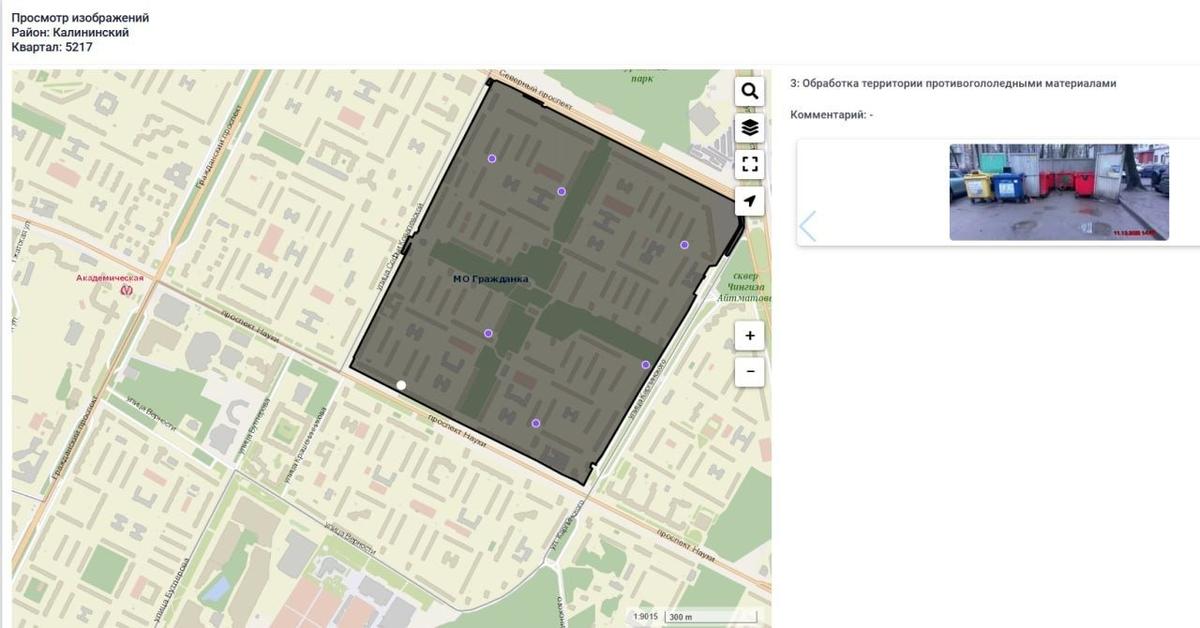The width and height of the screenshot is (1200, 628).
Task: Click the Квартал: 5217 header text
Action: (x=51, y=47)
